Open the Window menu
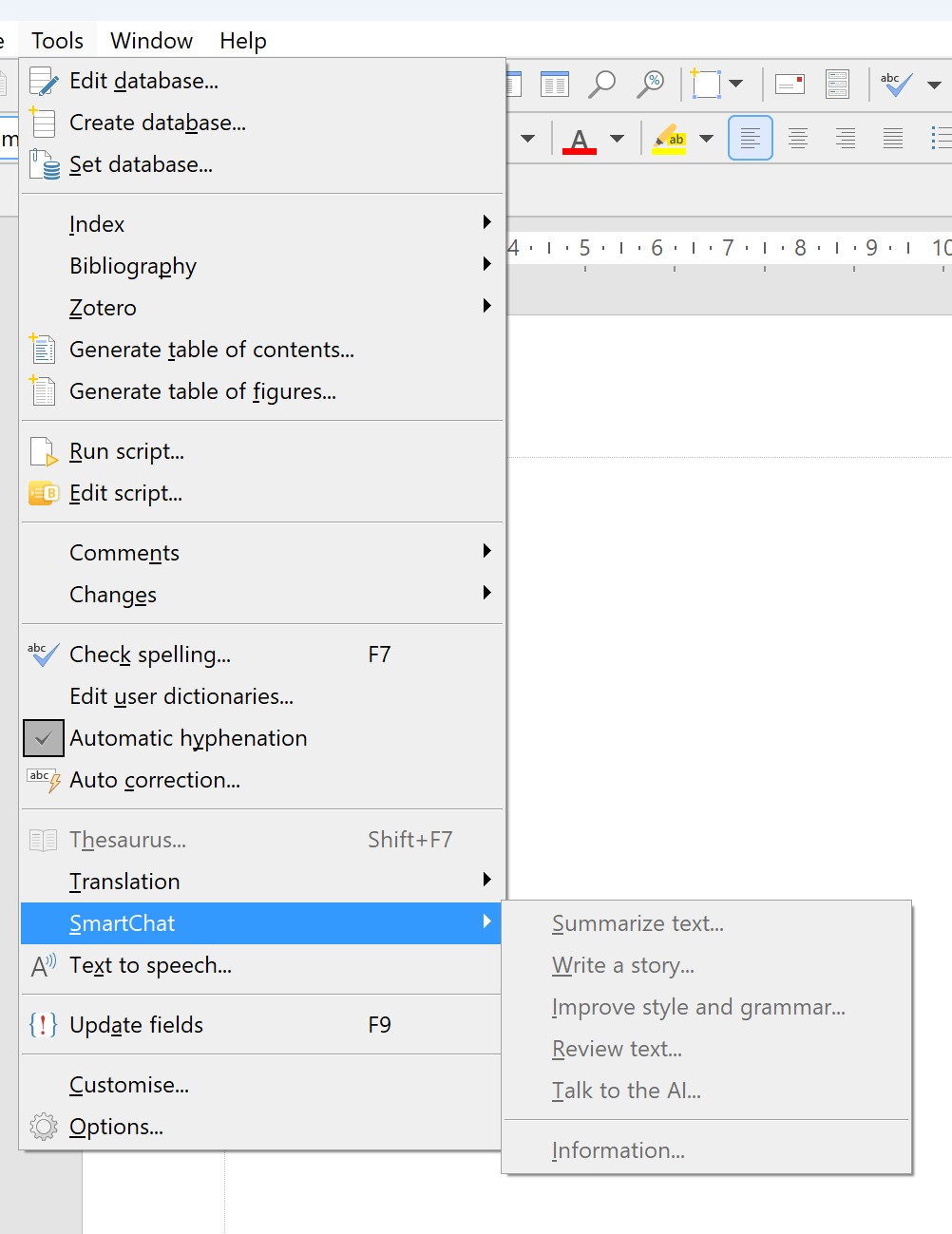 click(x=151, y=41)
